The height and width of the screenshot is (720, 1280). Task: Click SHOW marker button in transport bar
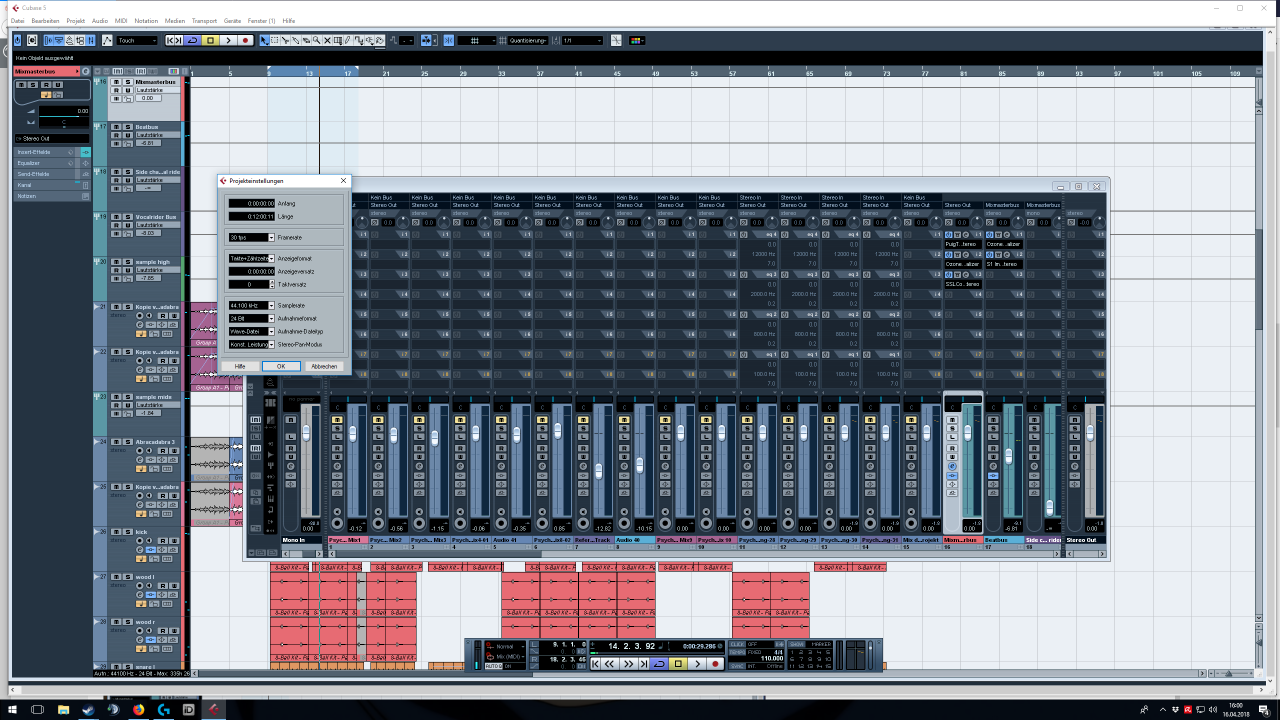click(x=796, y=644)
